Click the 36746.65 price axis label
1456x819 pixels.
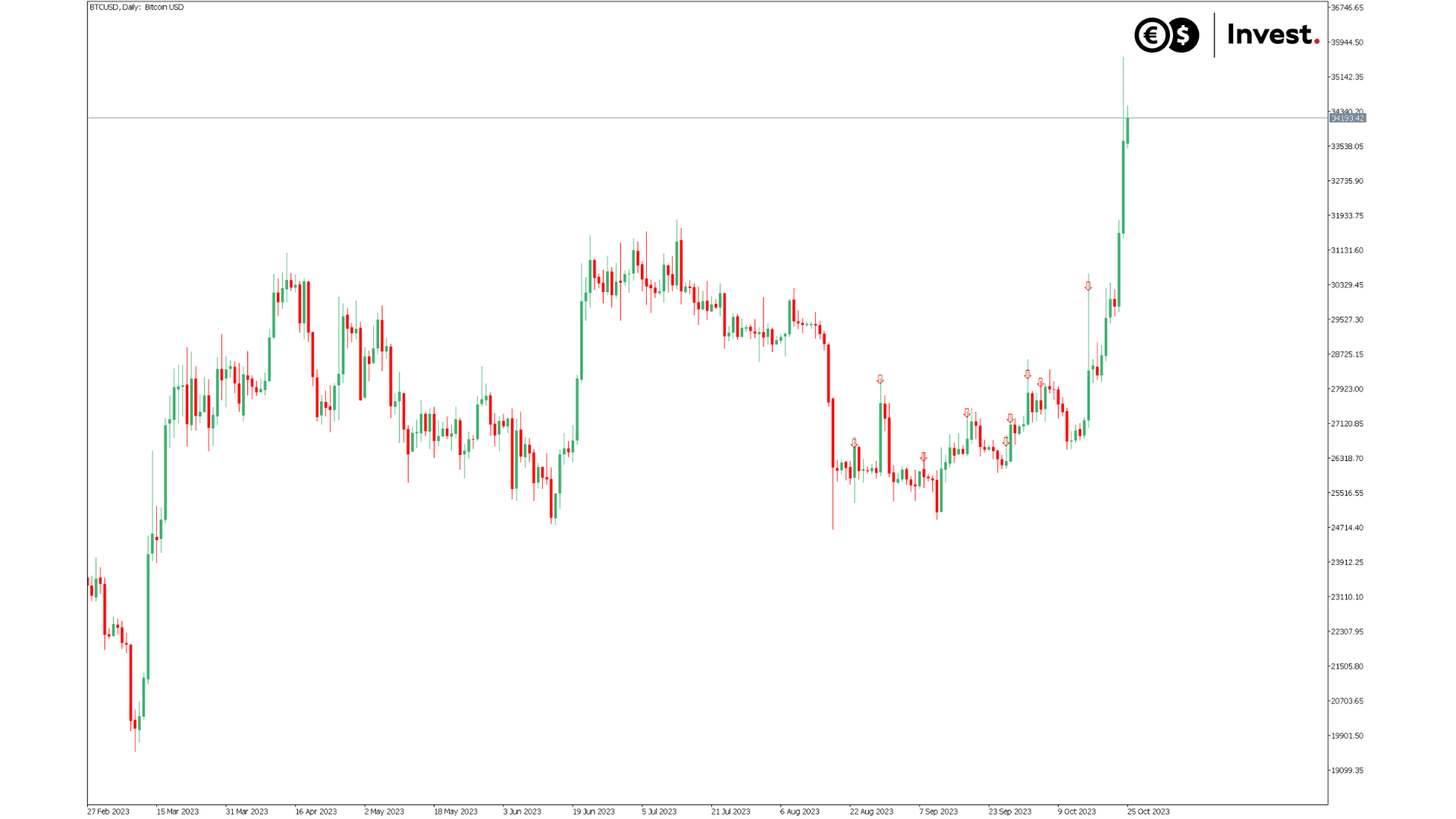tap(1347, 8)
